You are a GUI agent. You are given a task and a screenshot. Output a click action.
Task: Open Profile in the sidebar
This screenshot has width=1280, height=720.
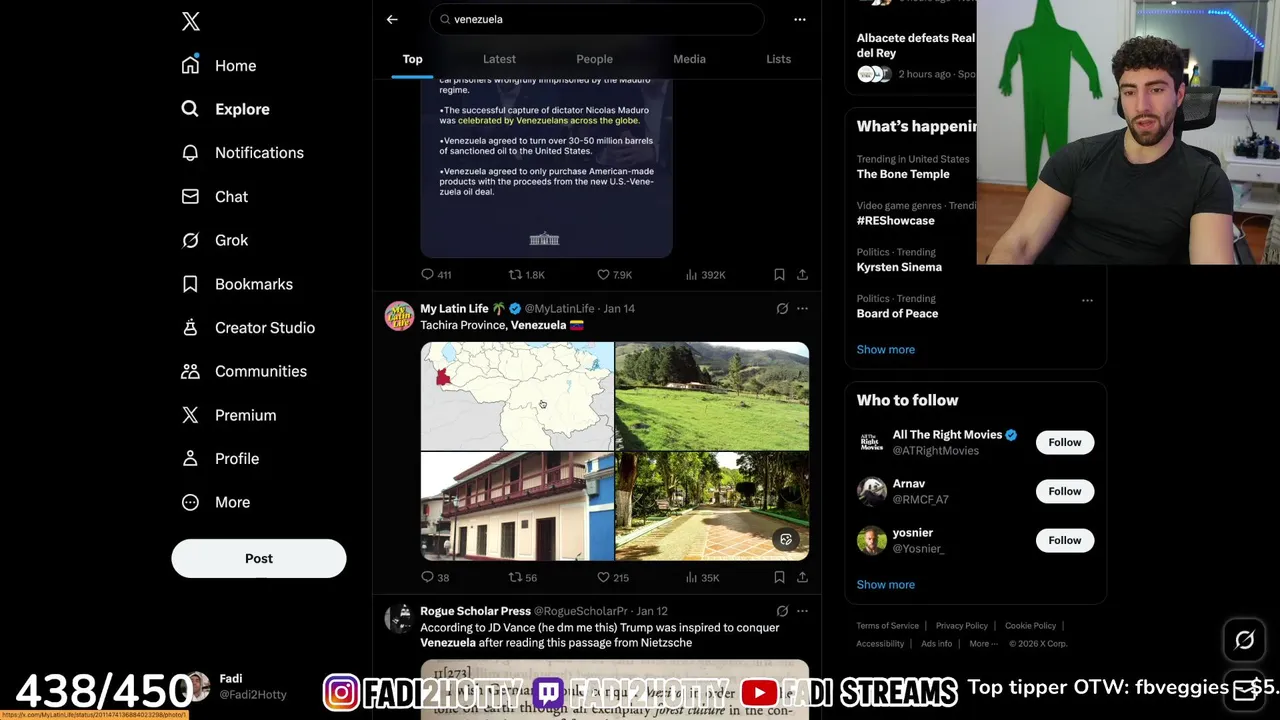(x=220, y=458)
